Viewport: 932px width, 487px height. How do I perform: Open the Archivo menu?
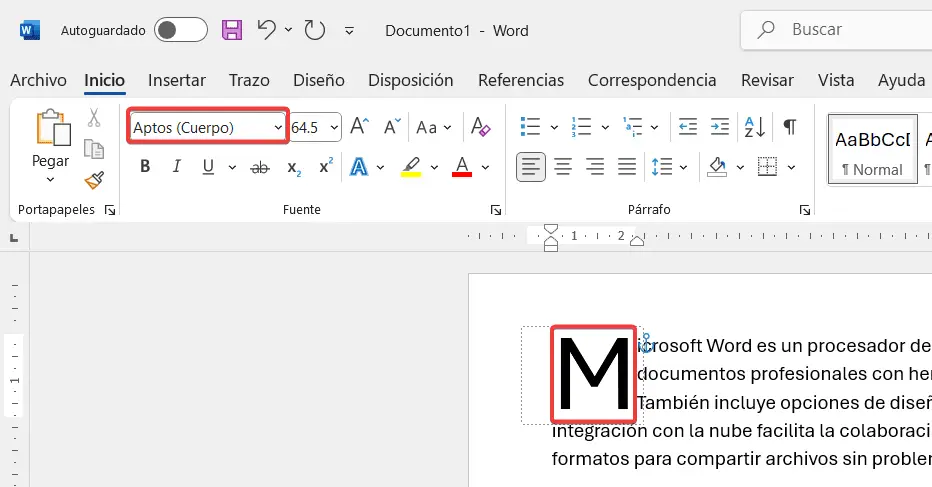tap(38, 80)
